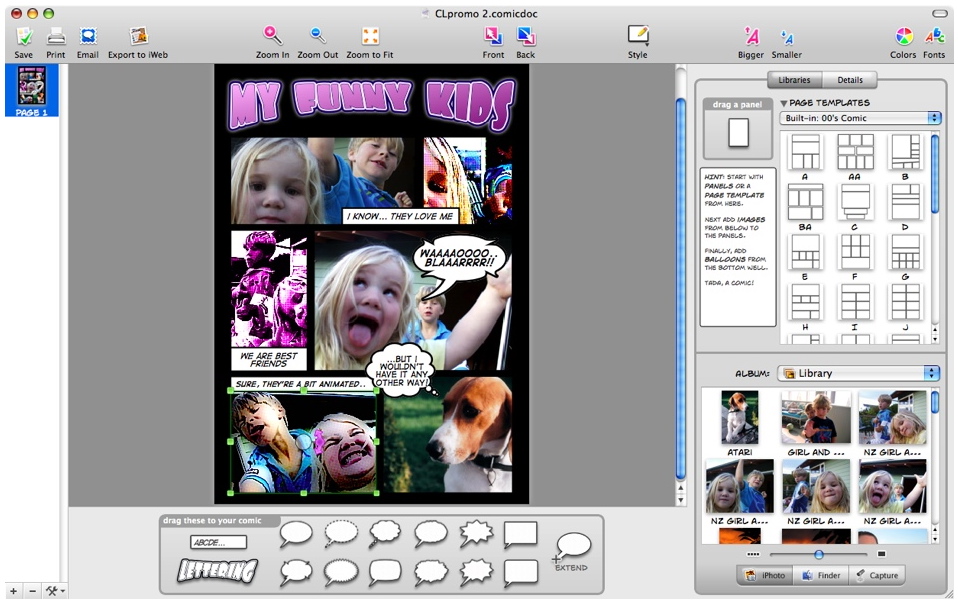Switch to the Libraries tab
This screenshot has height=601, width=958.
click(x=794, y=80)
